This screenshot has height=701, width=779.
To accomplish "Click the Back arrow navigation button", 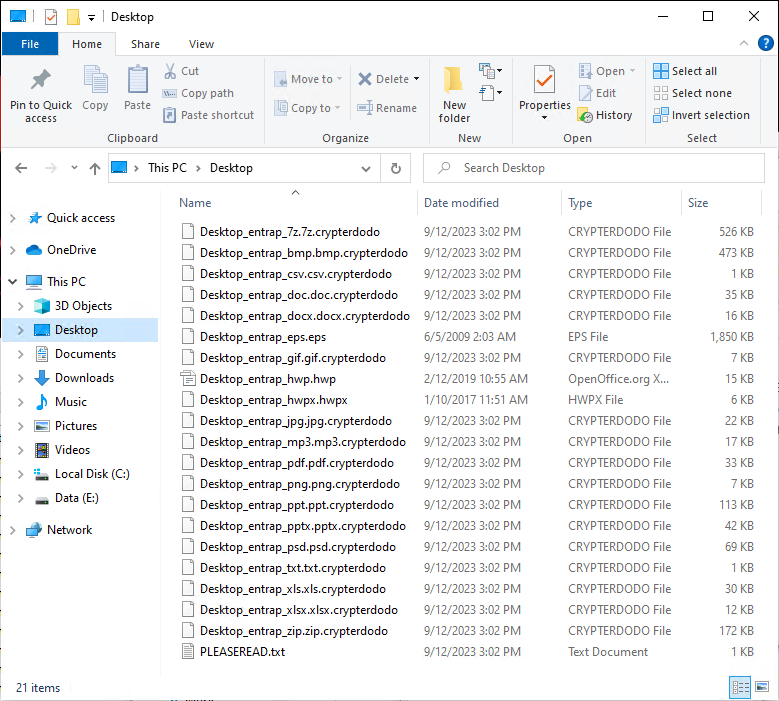I will [21, 168].
